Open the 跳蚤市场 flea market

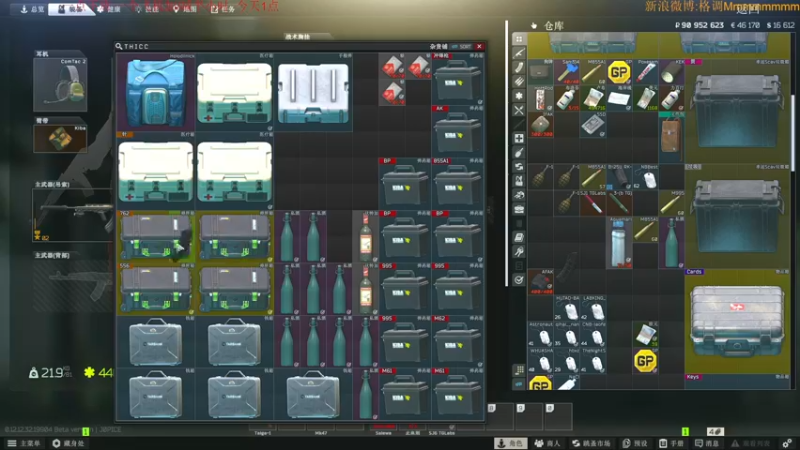pyautogui.click(x=591, y=443)
